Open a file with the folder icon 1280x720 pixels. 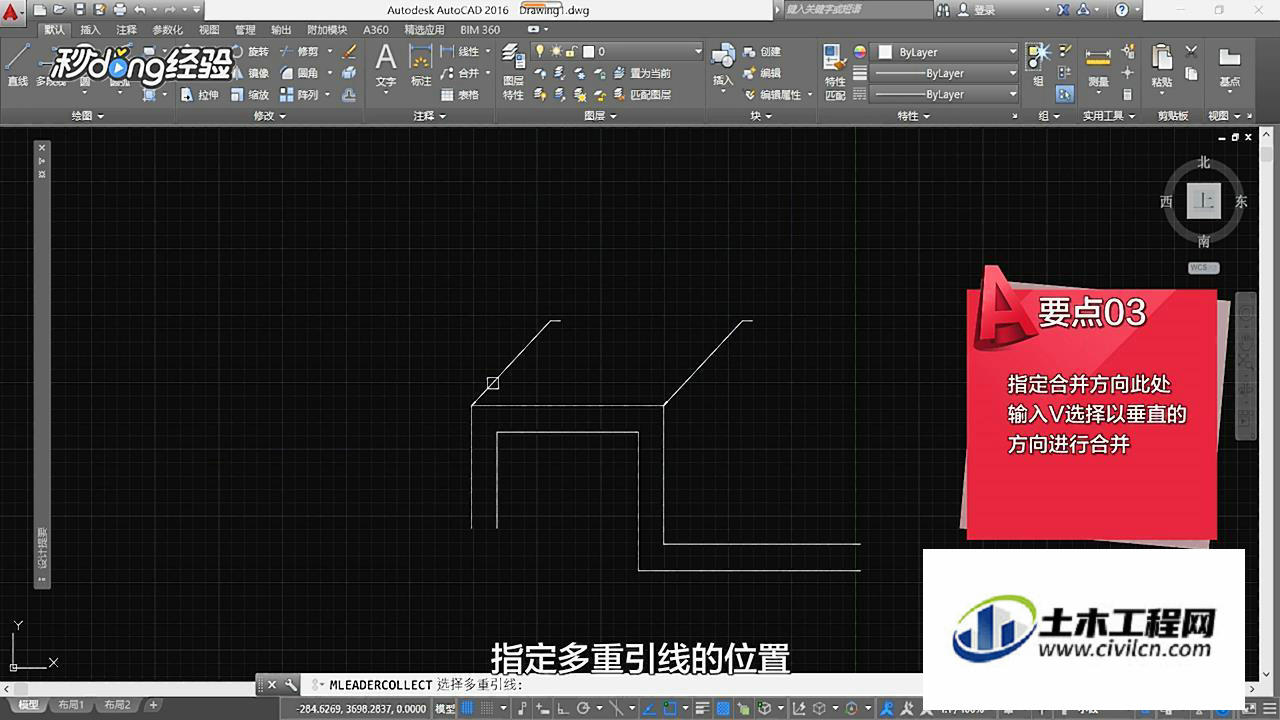[60, 10]
